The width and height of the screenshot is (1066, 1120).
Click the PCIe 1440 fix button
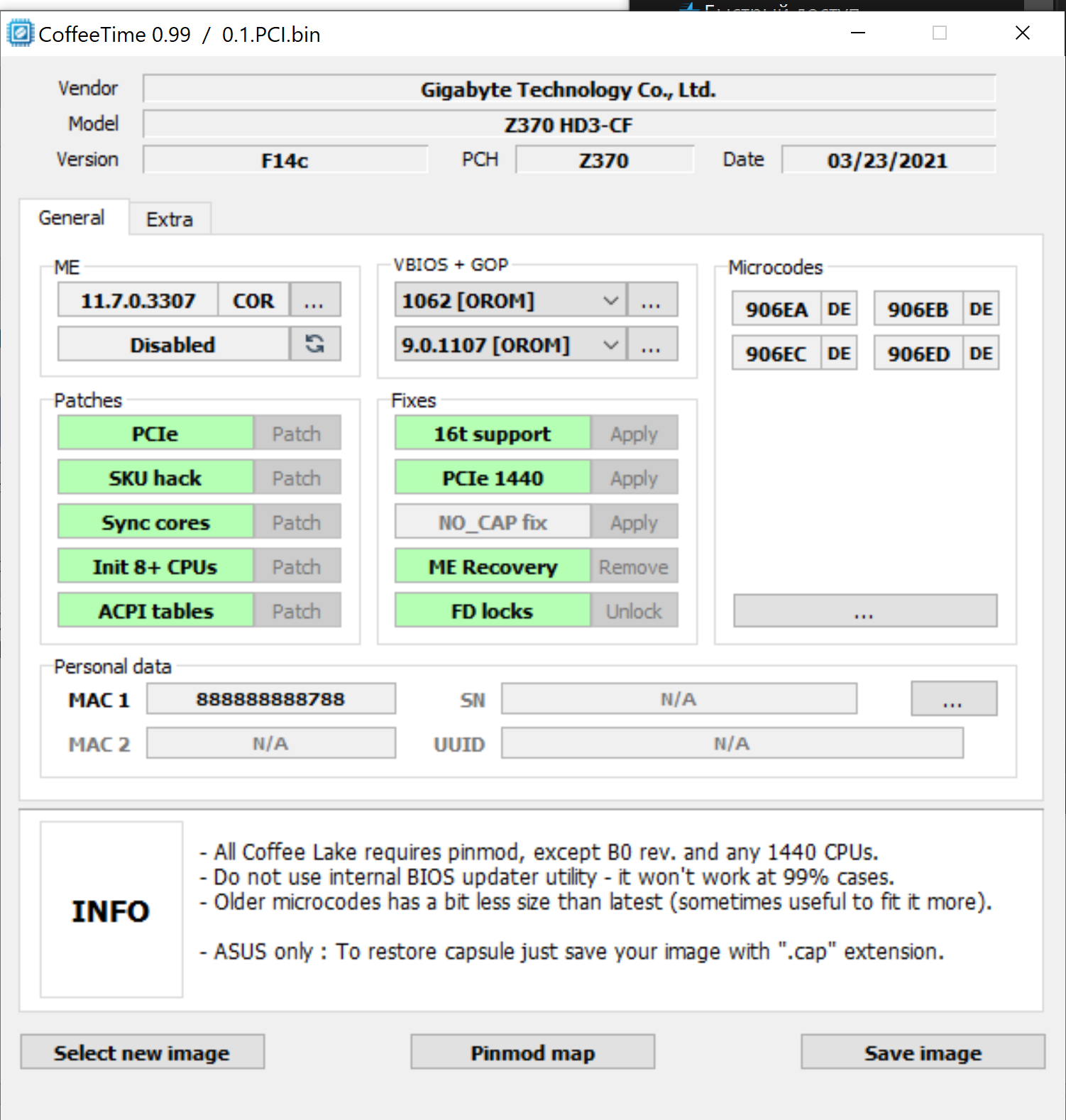pyautogui.click(x=493, y=478)
